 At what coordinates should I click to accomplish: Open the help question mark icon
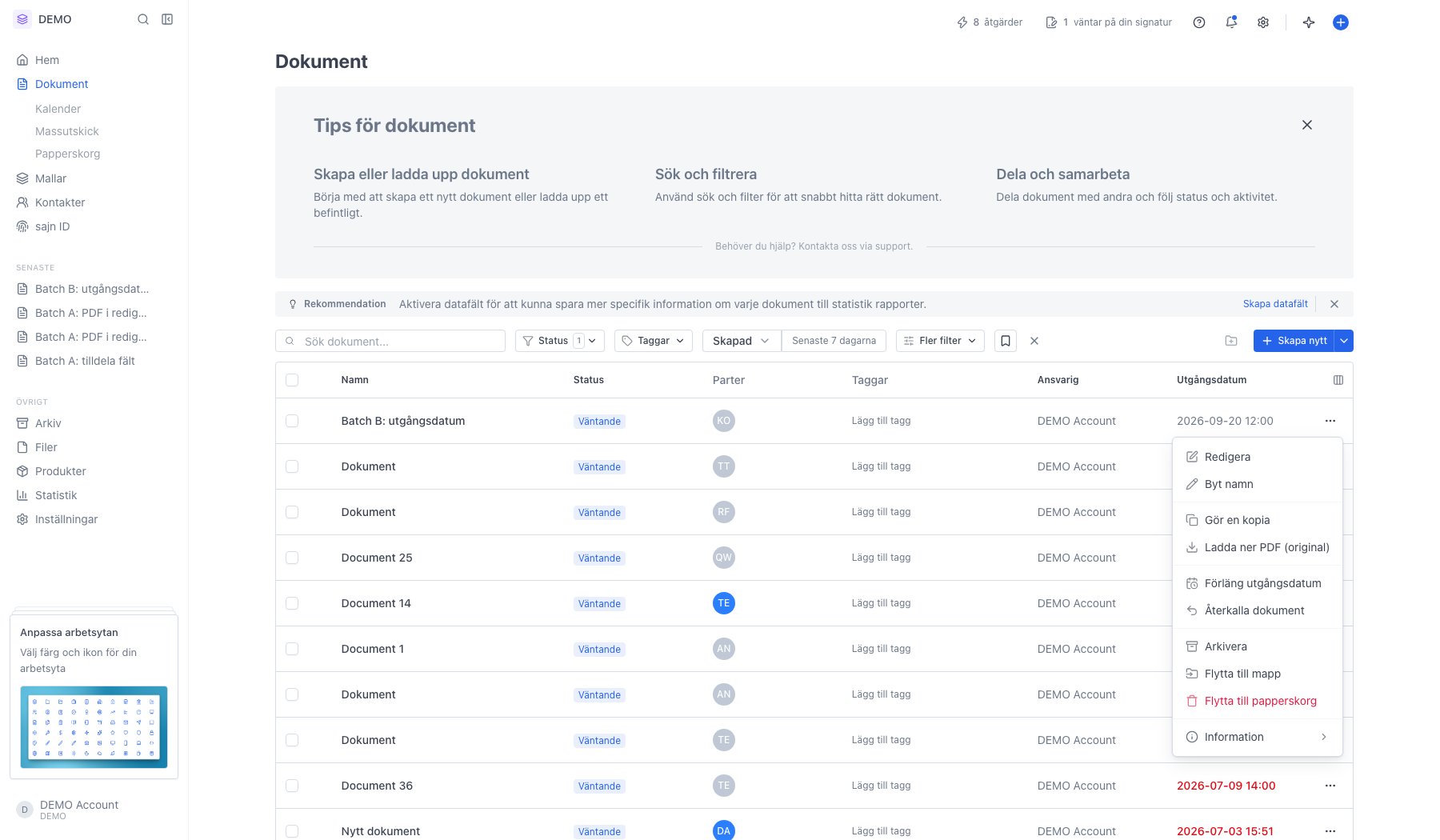pyautogui.click(x=1199, y=22)
